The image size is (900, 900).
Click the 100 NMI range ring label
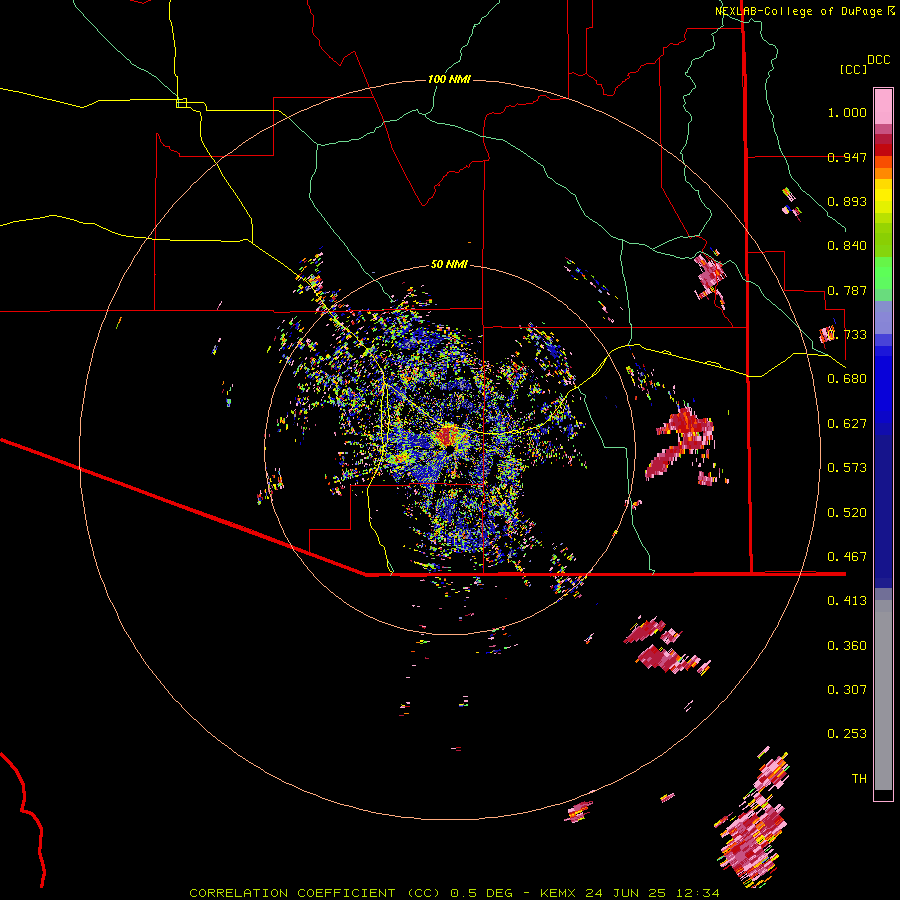[x=449, y=79]
